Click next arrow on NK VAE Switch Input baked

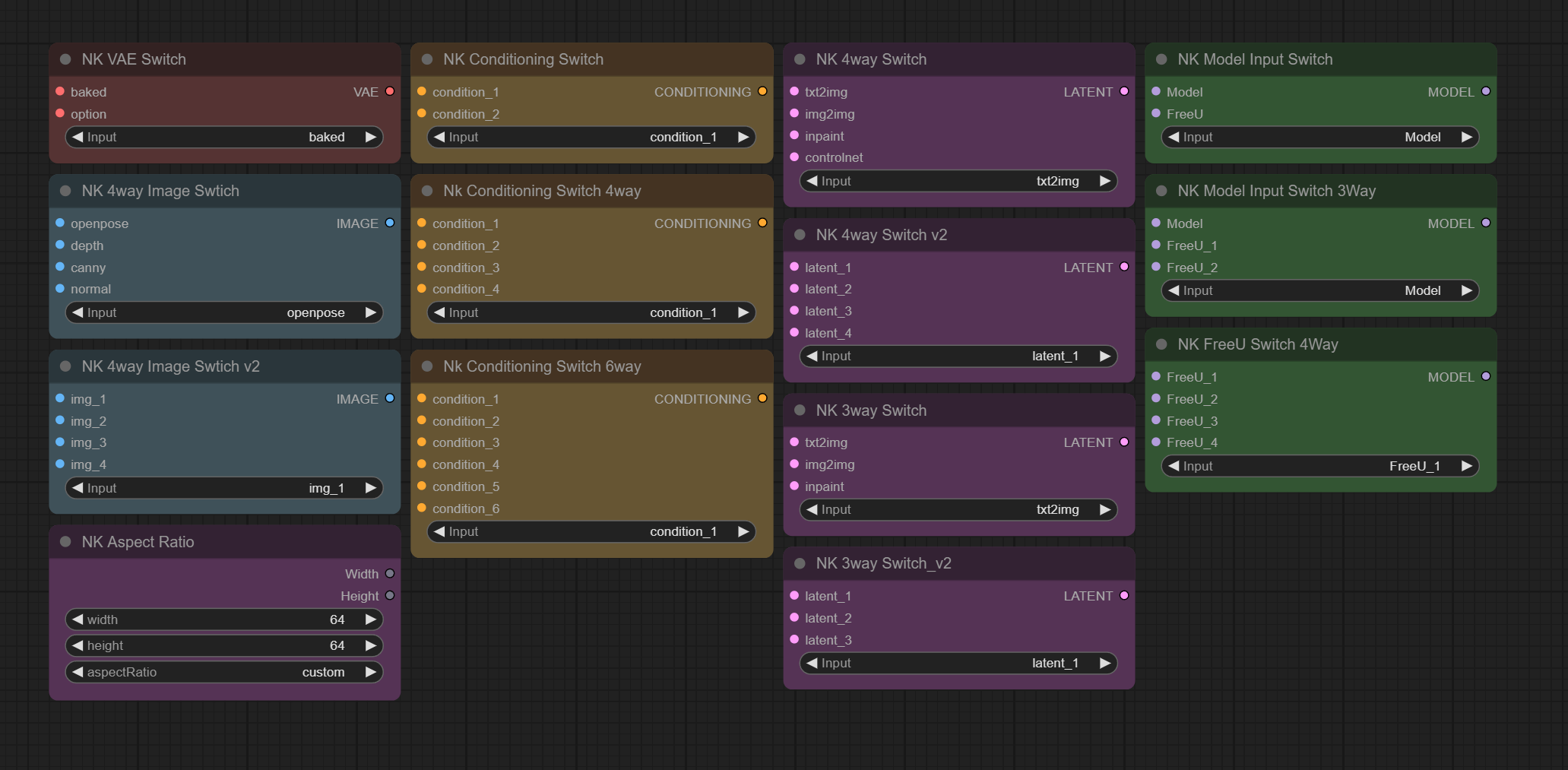point(371,137)
